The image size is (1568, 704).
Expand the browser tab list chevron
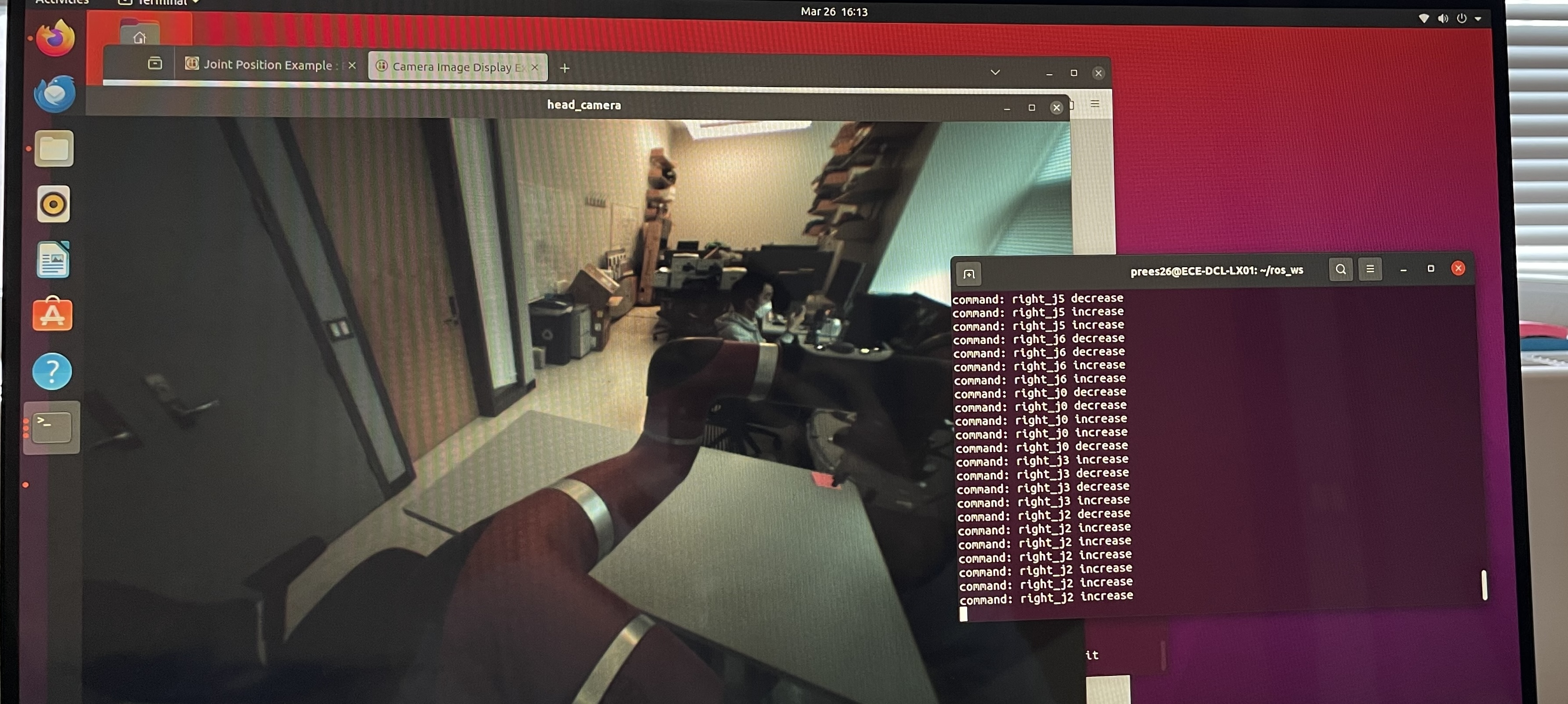995,72
